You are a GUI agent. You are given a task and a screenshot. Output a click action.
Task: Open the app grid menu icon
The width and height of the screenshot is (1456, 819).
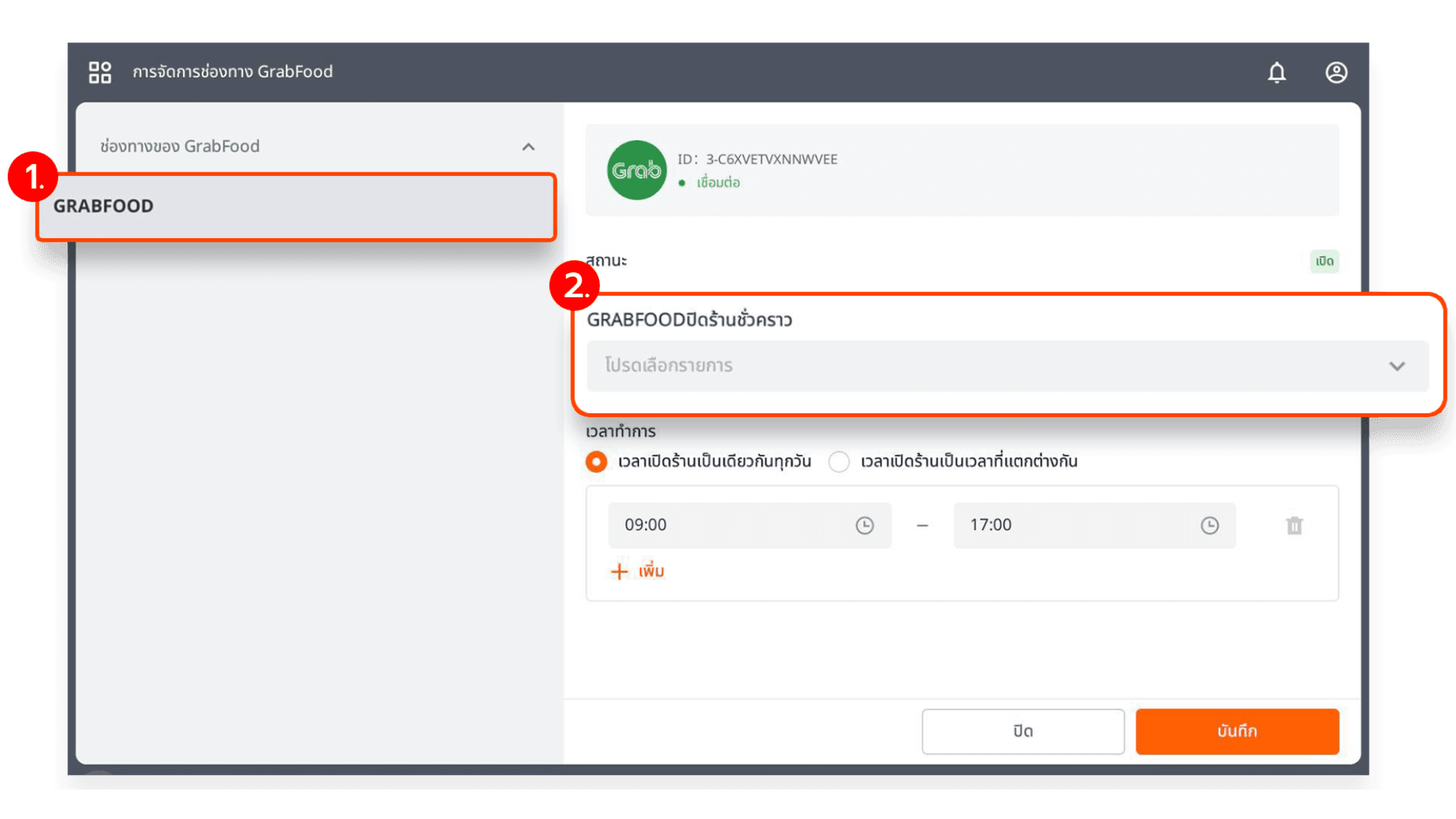pos(99,72)
